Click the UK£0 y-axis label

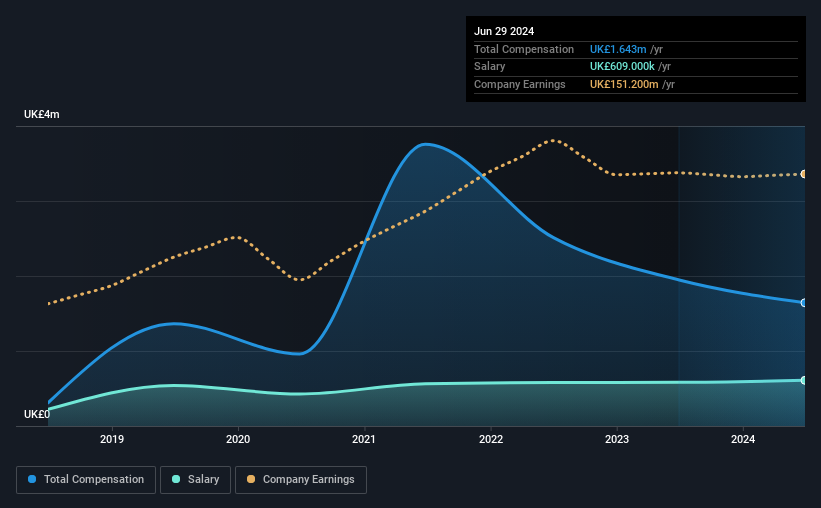point(37,414)
